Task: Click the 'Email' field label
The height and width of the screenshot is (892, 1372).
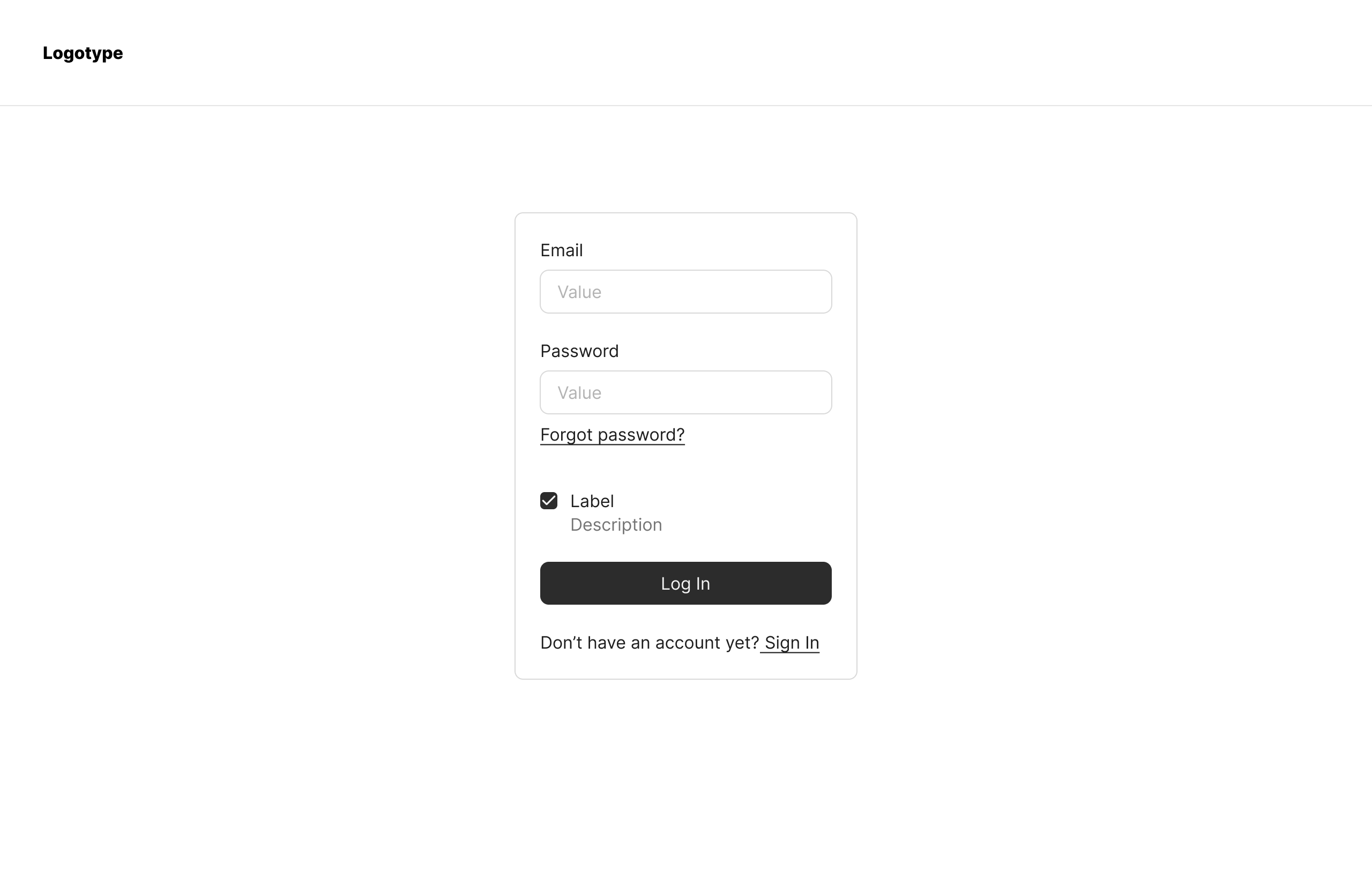Action: (561, 250)
